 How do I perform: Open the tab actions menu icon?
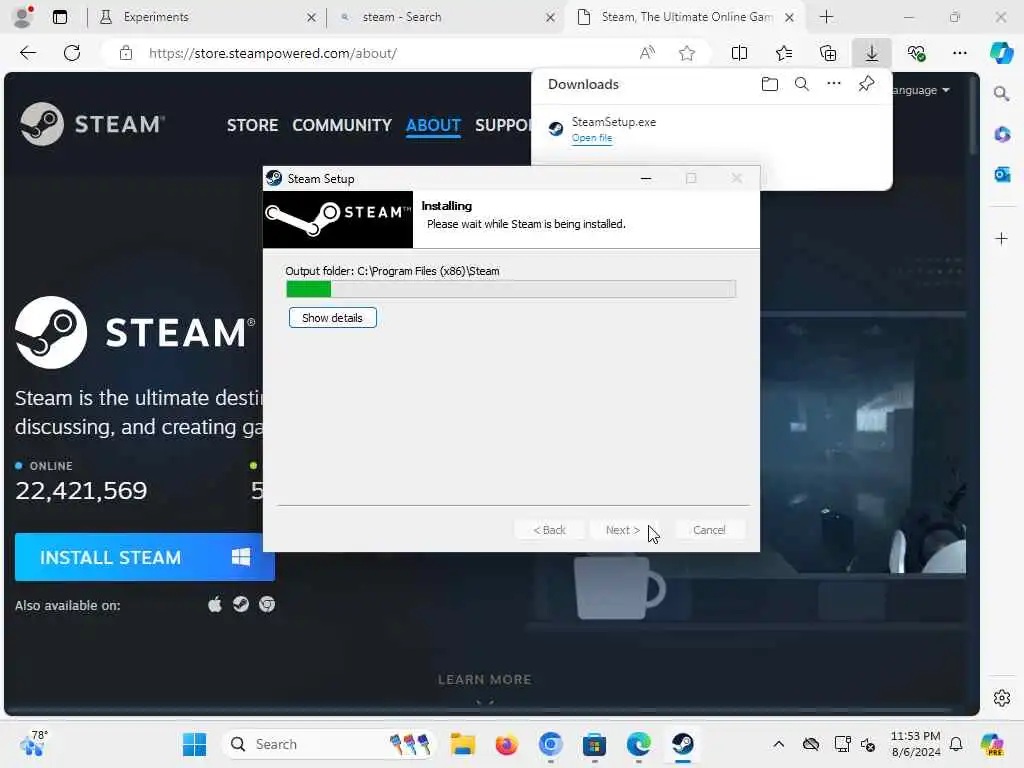pyautogui.click(x=60, y=17)
